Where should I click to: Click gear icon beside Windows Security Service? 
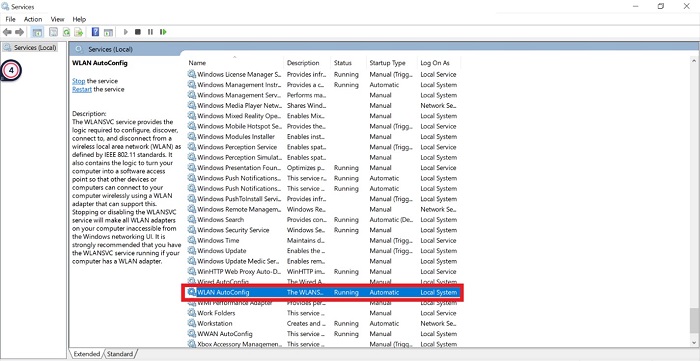(x=192, y=230)
